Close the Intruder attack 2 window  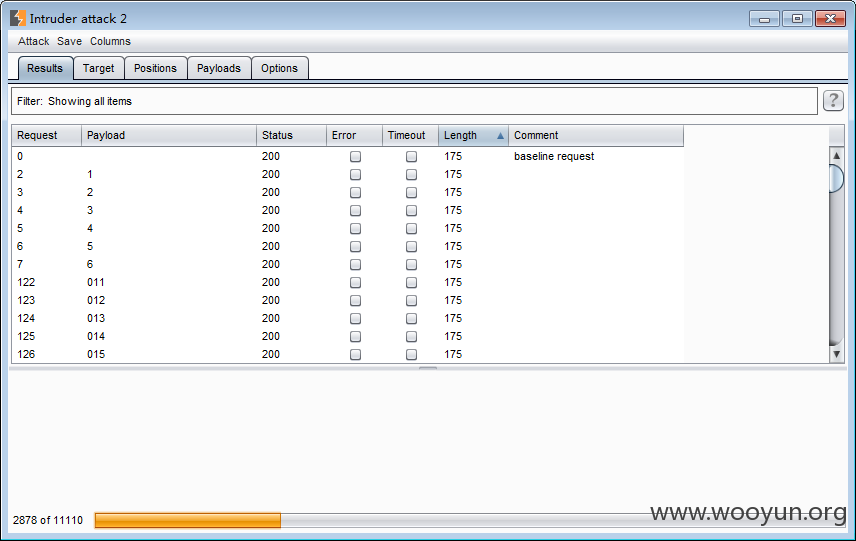pos(830,19)
